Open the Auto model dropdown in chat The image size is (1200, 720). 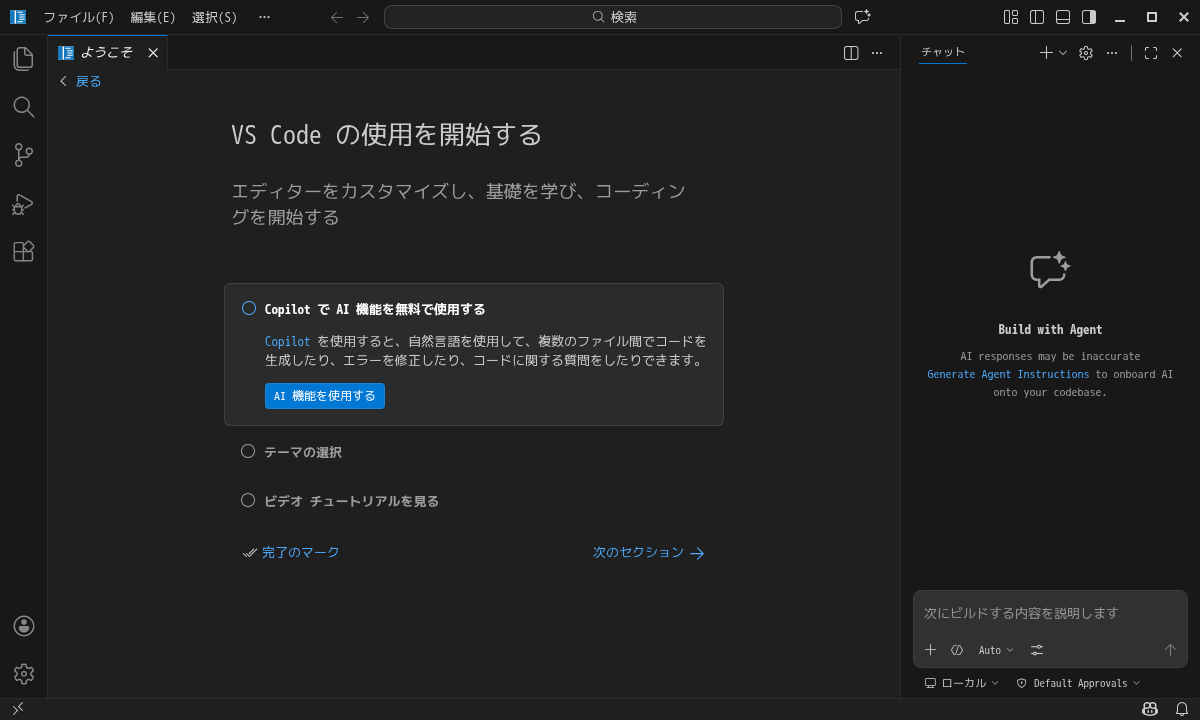[x=996, y=650]
